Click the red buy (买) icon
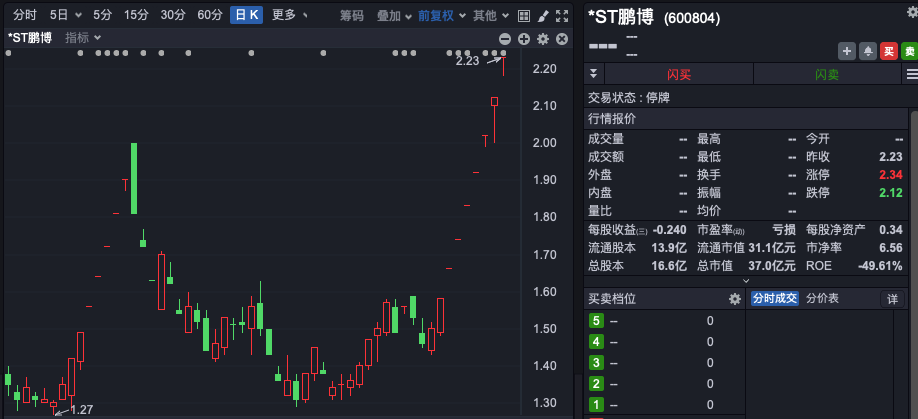 [888, 51]
